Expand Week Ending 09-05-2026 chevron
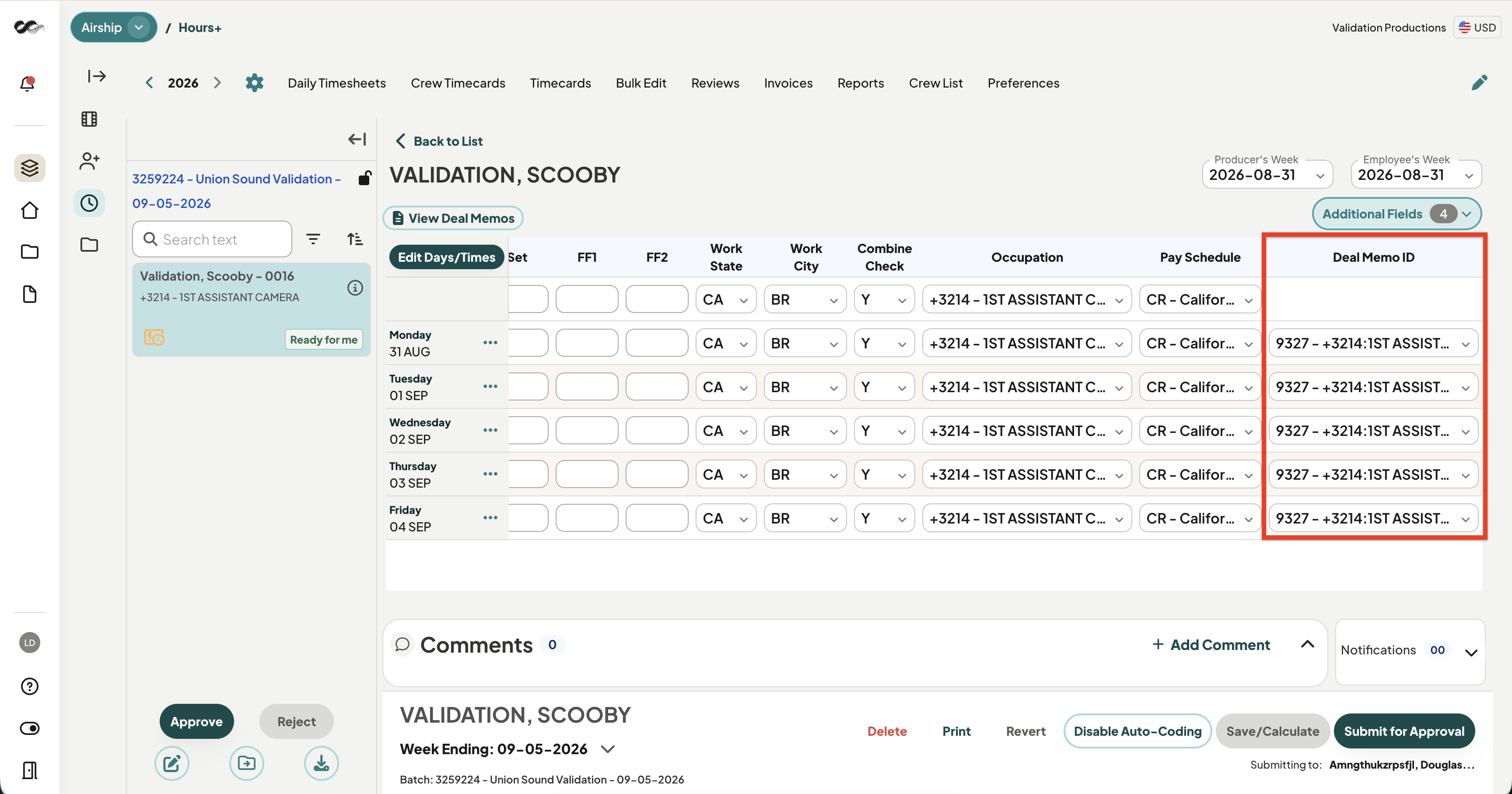The width and height of the screenshot is (1512, 794). coord(608,749)
